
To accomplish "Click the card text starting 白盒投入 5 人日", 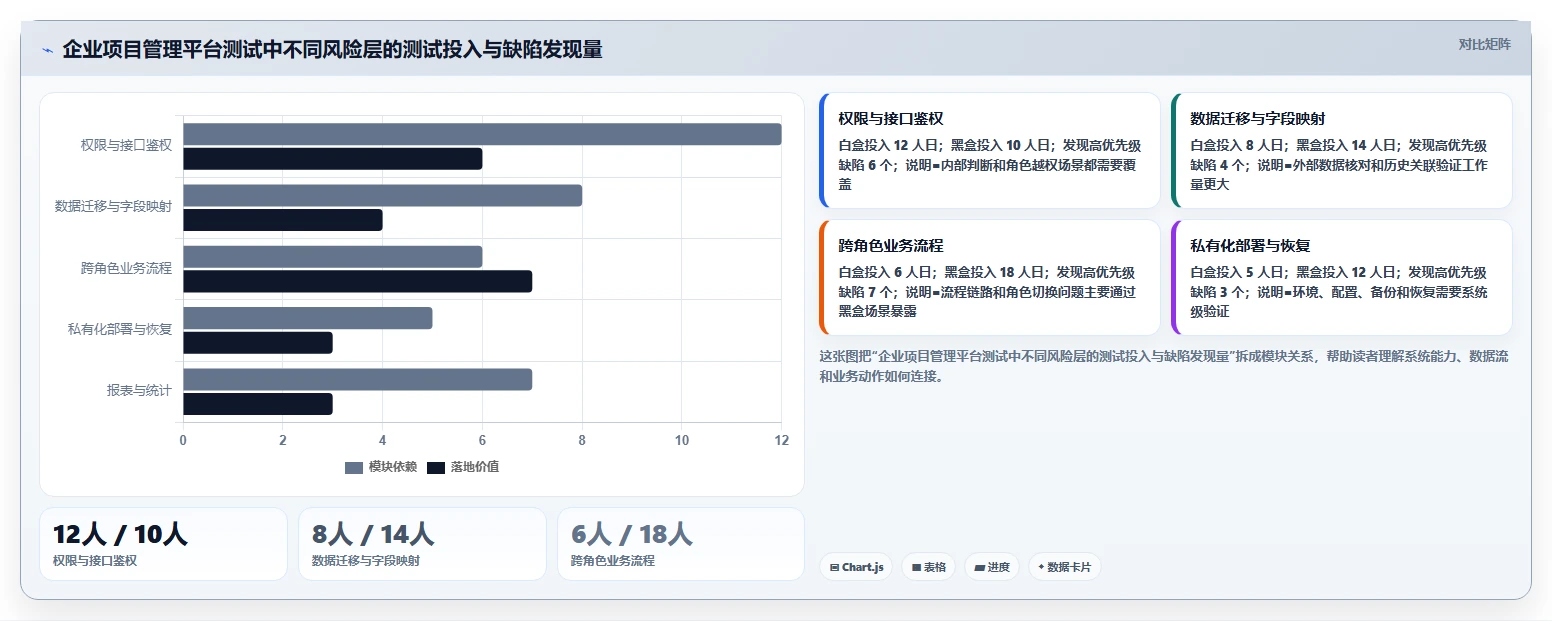I will tap(1340, 292).
